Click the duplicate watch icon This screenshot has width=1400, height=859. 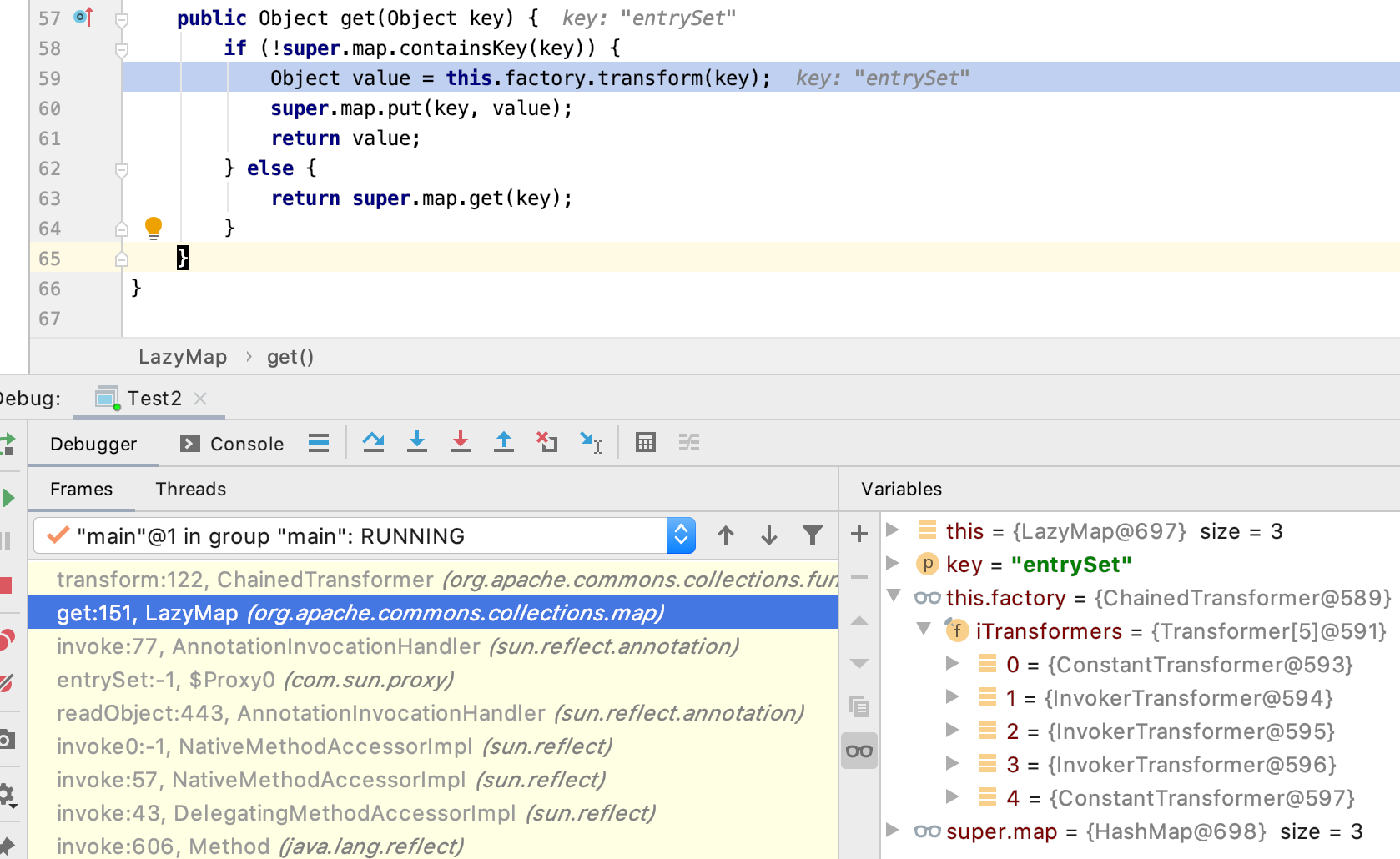(x=859, y=707)
